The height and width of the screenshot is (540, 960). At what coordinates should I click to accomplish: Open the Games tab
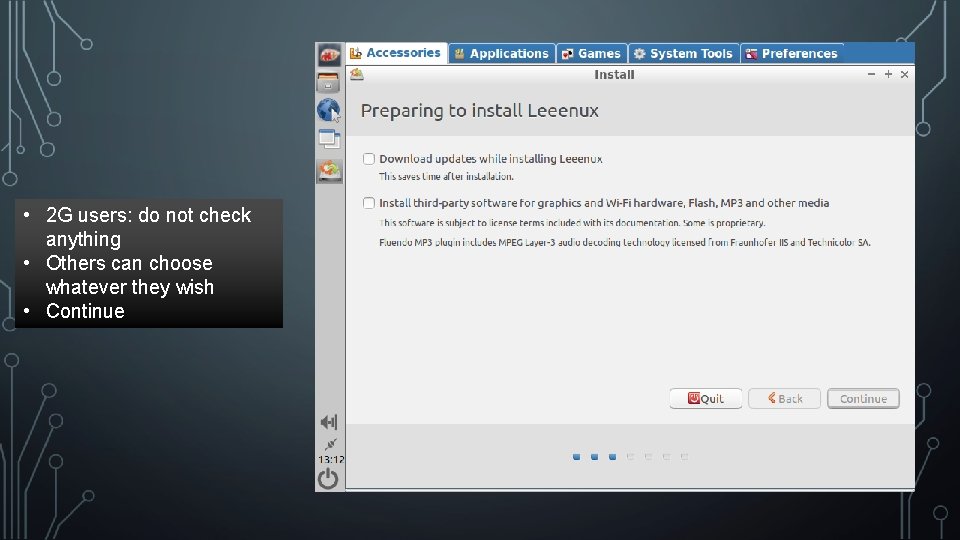(x=592, y=54)
